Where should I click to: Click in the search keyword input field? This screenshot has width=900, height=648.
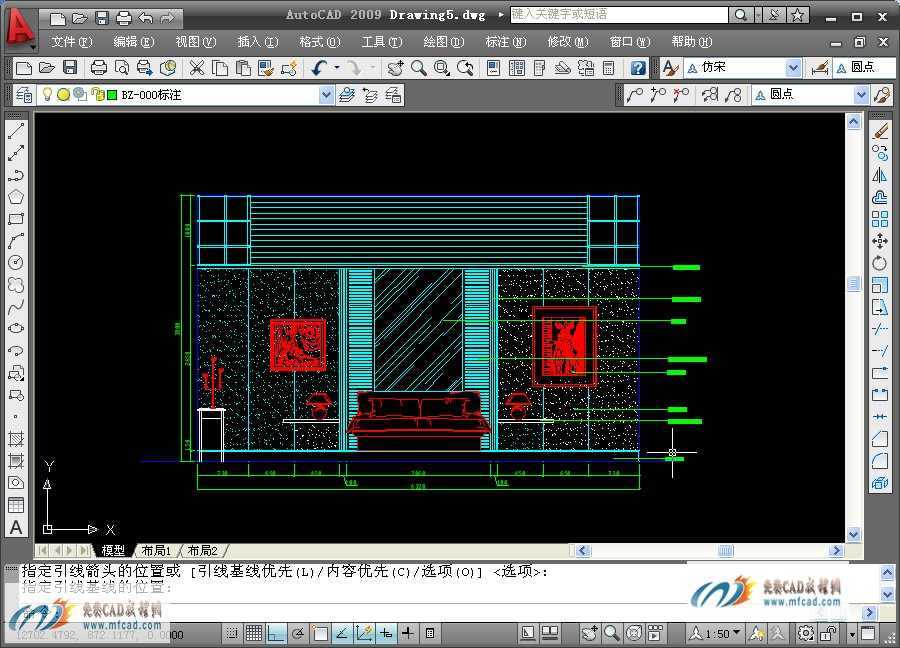[619, 15]
